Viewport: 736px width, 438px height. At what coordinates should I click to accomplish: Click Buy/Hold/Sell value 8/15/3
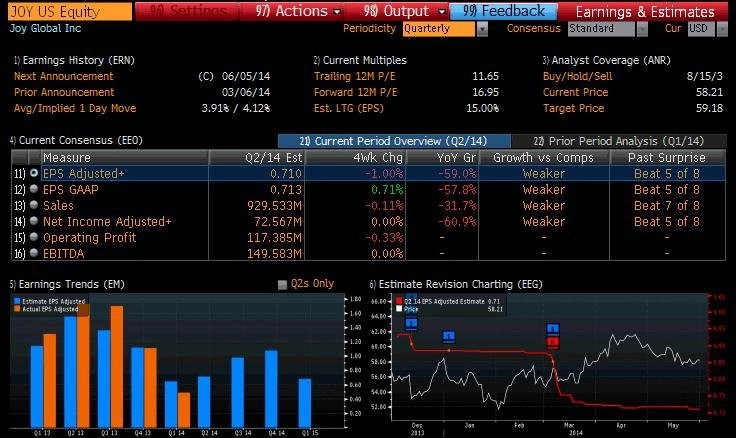tap(705, 76)
